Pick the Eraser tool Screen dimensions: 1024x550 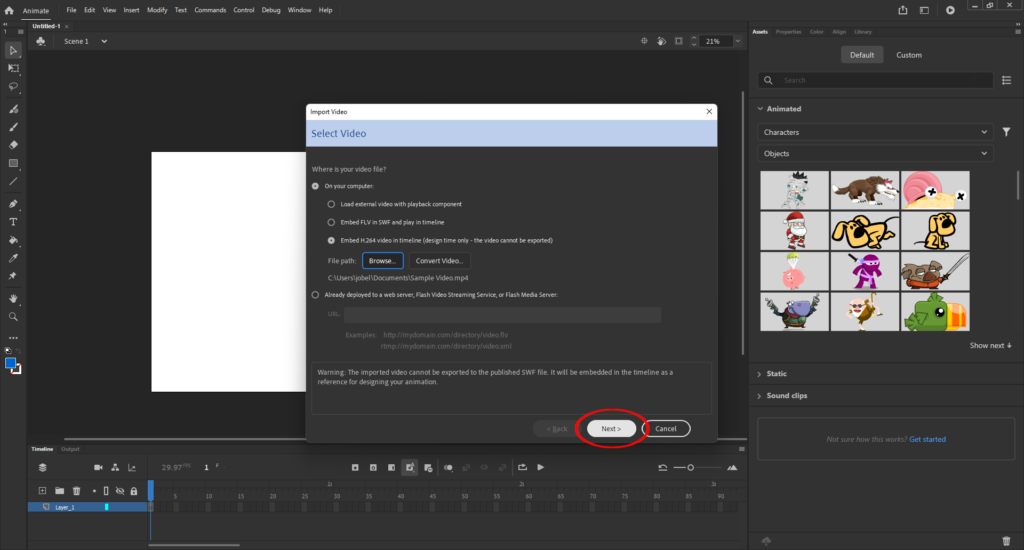13,145
